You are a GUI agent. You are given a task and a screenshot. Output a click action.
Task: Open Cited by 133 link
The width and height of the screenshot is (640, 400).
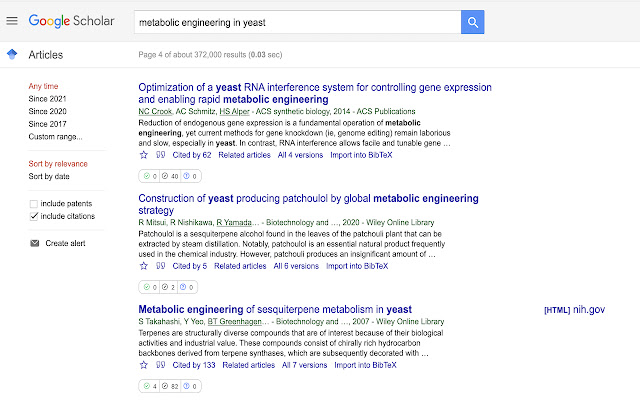tap(194, 365)
